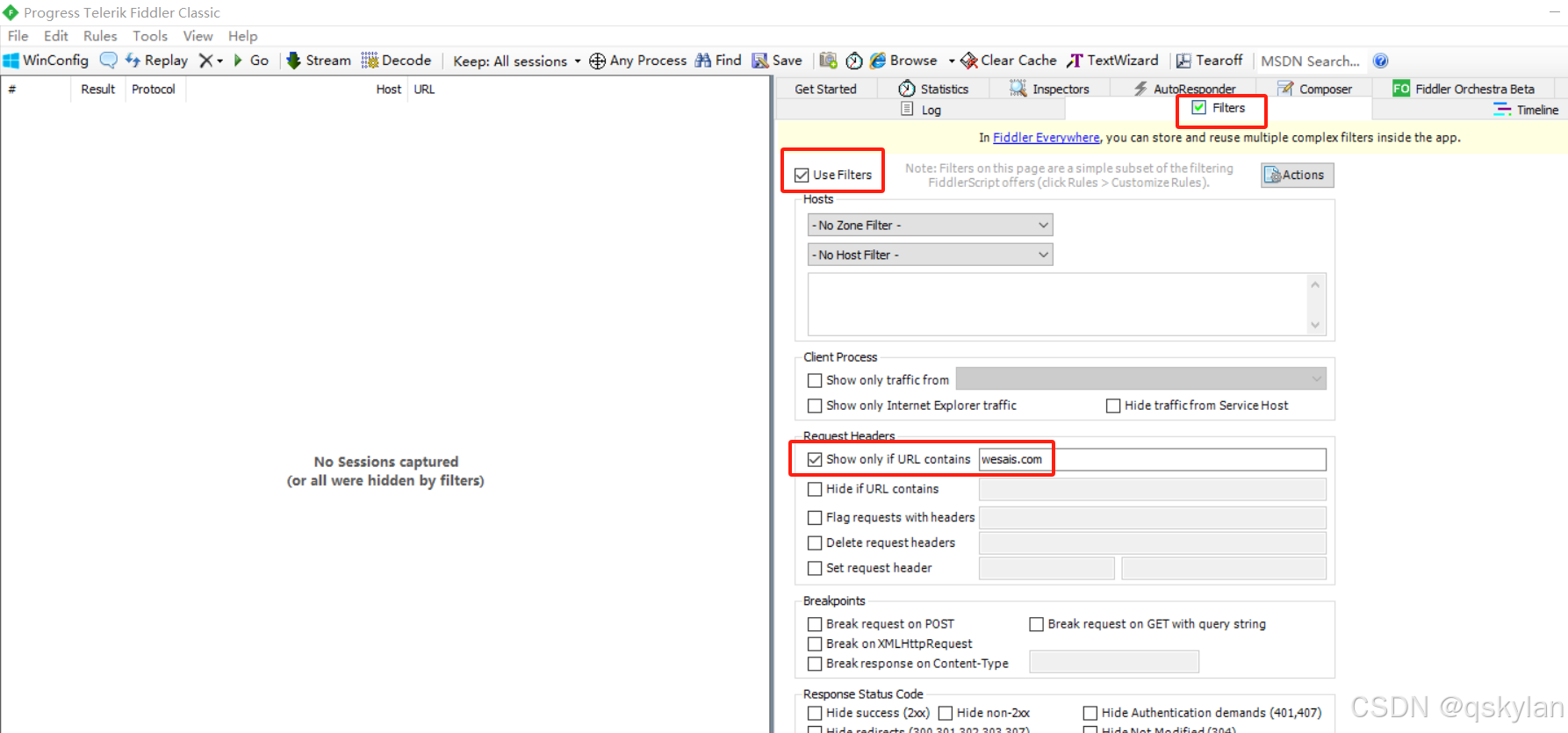Open the Log tab

(921, 110)
